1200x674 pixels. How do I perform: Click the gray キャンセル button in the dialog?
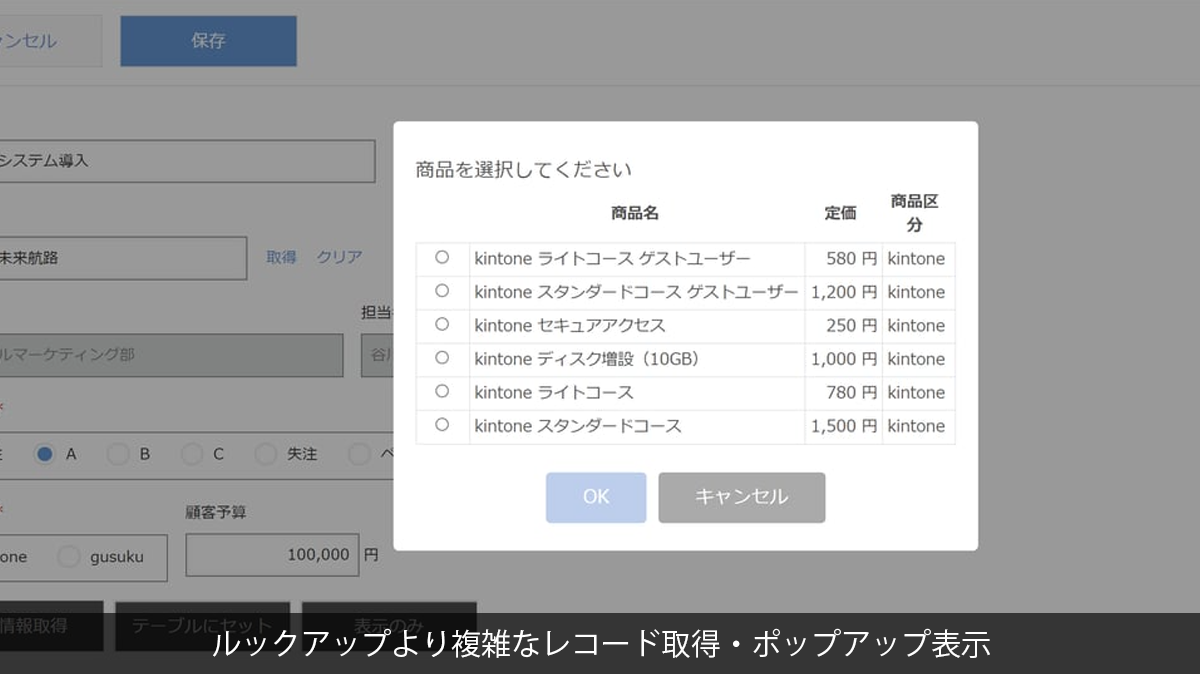tap(742, 497)
